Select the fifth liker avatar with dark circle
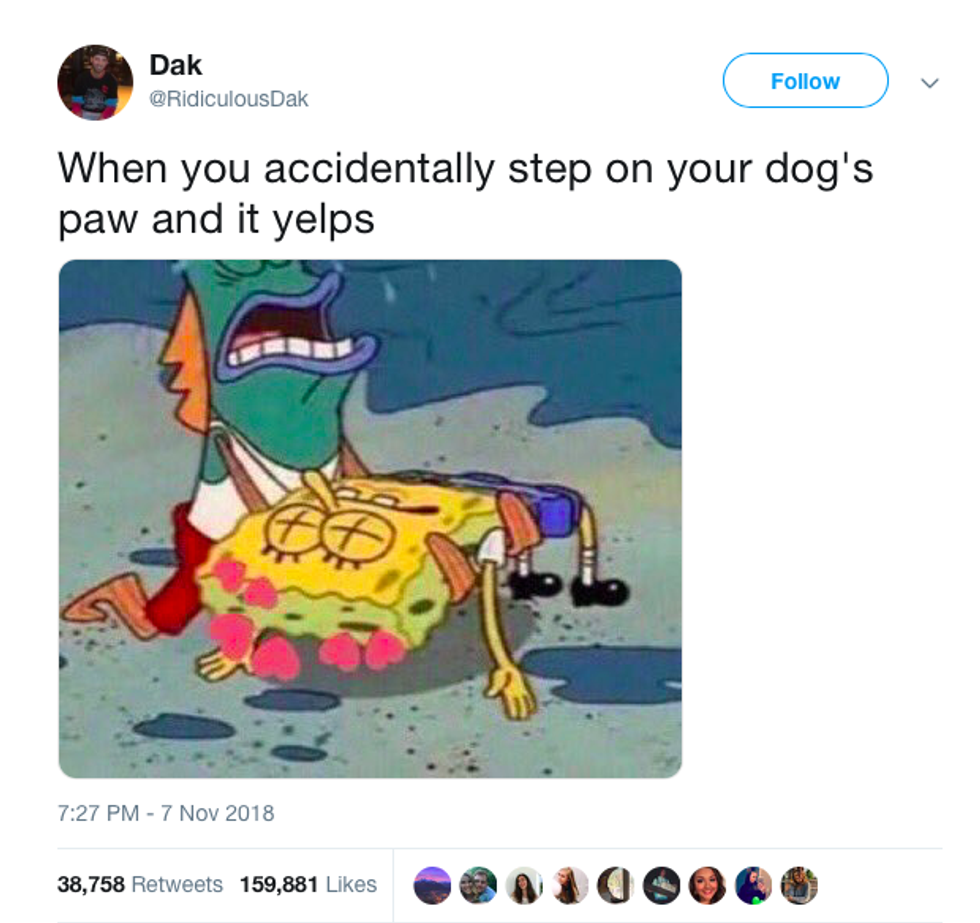This screenshot has height=923, width=980. (616, 886)
